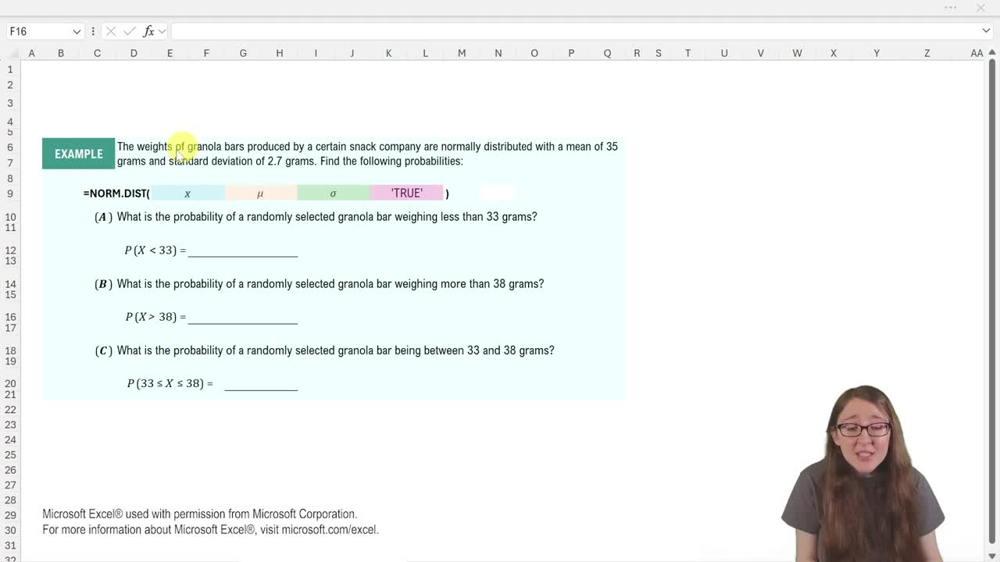Open the three-dot window options menu
Screen dimensions: 1000x562
(950, 8)
